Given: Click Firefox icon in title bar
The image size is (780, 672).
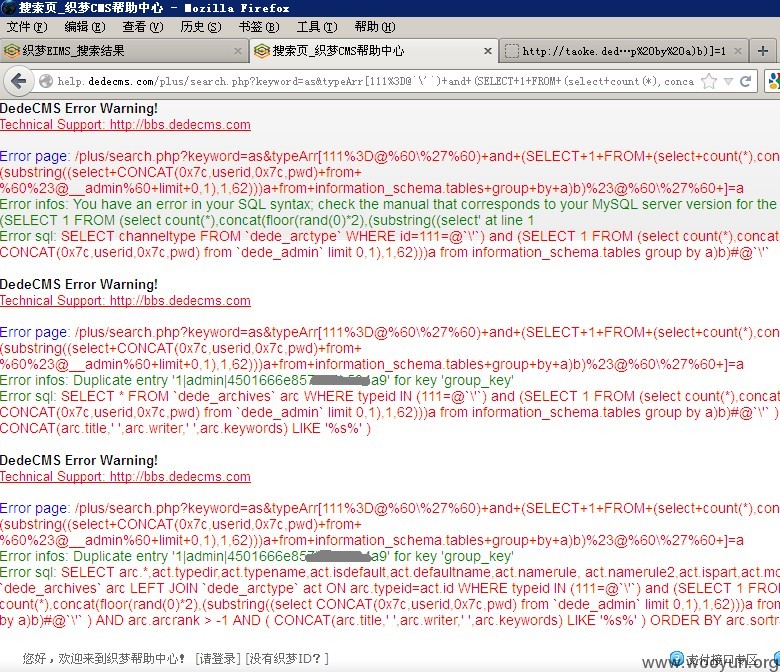Looking at the screenshot, I should [8, 8].
